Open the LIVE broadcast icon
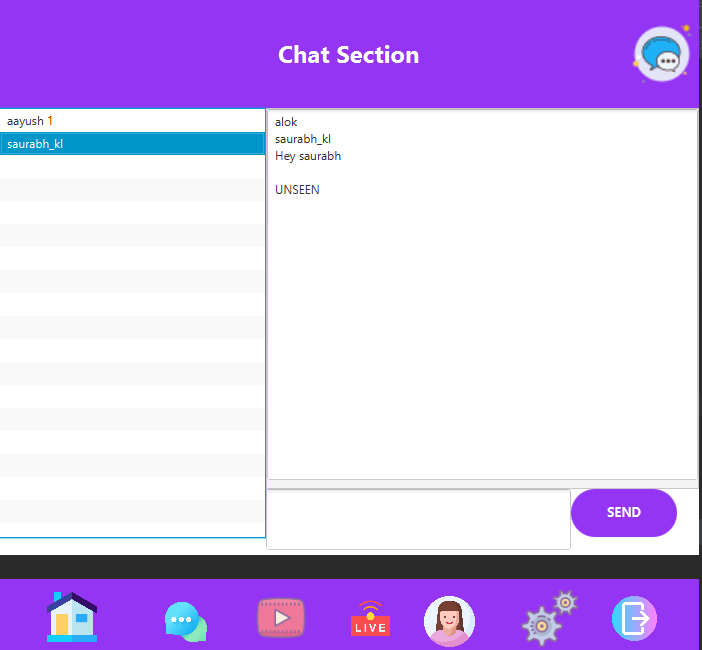This screenshot has width=702, height=650. tap(370, 618)
